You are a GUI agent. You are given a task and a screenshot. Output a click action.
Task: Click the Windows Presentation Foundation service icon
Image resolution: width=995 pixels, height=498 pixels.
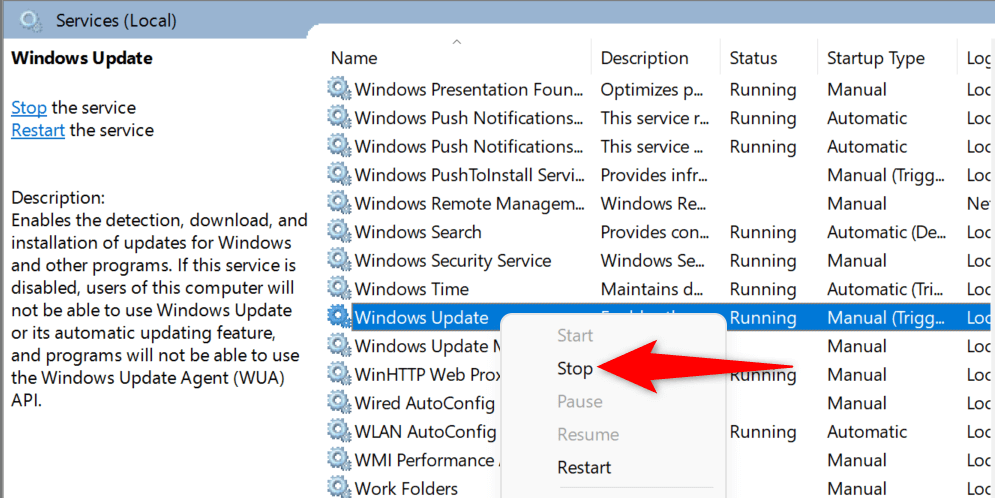(x=340, y=89)
